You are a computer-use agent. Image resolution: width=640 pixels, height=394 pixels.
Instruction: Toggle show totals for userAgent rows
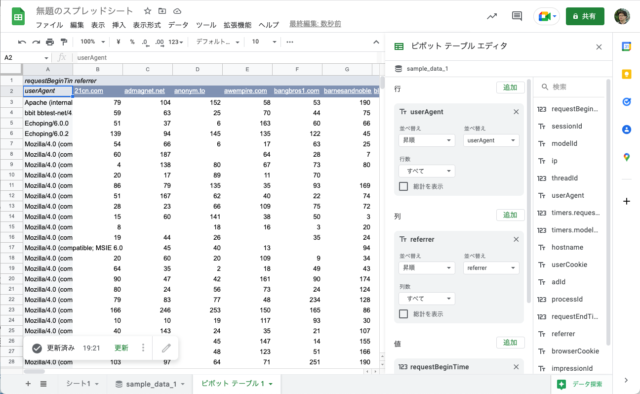point(403,187)
